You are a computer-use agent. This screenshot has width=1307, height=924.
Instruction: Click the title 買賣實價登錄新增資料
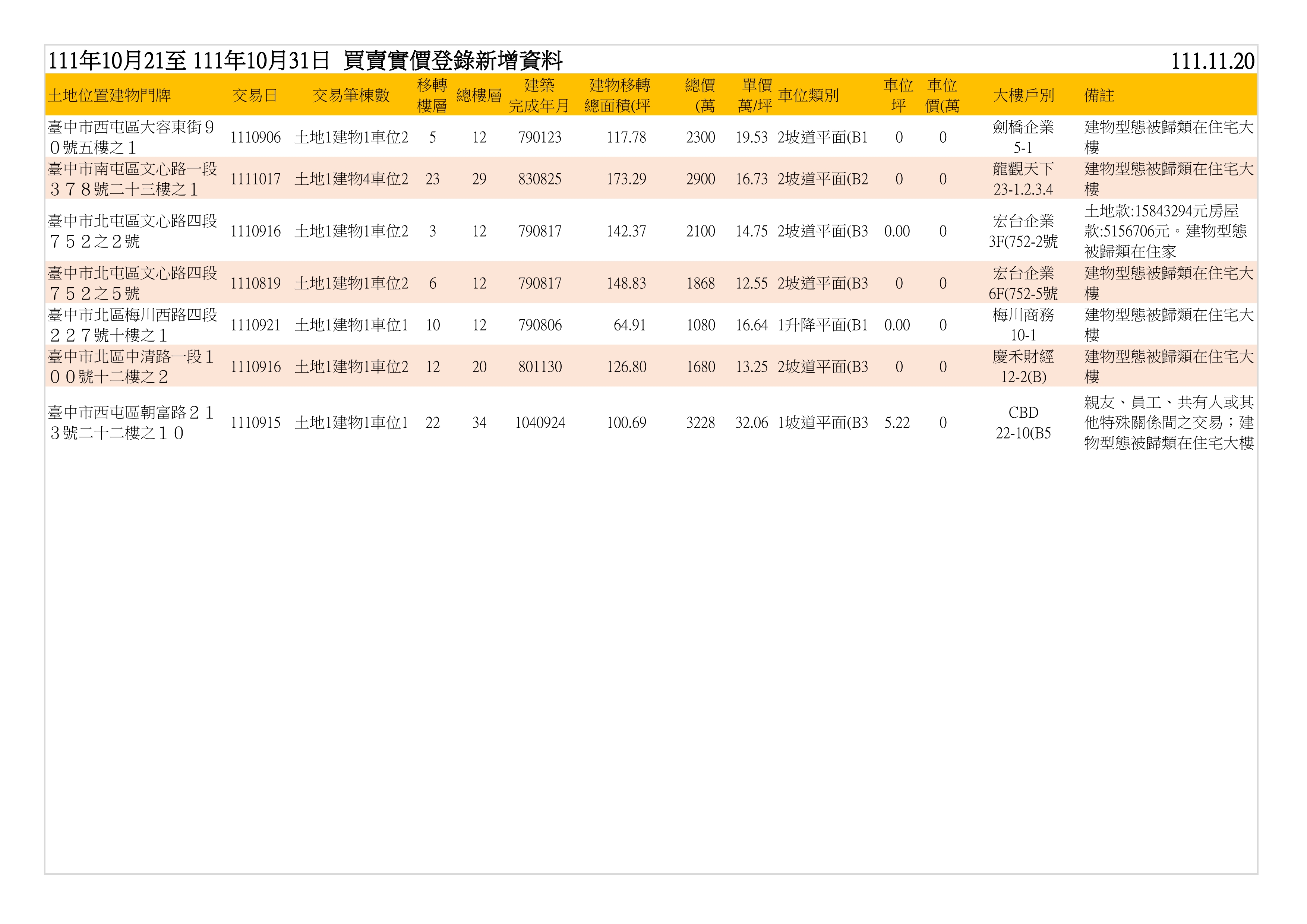tap(453, 60)
